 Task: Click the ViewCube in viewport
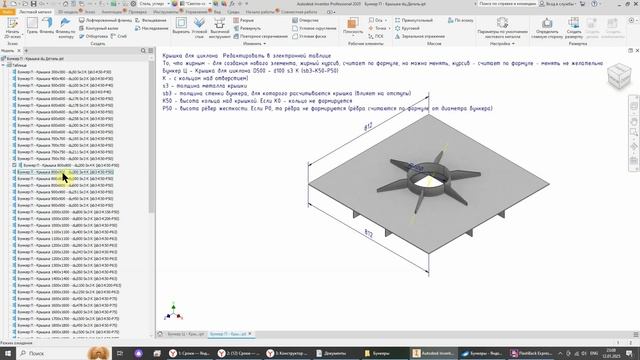[619, 76]
